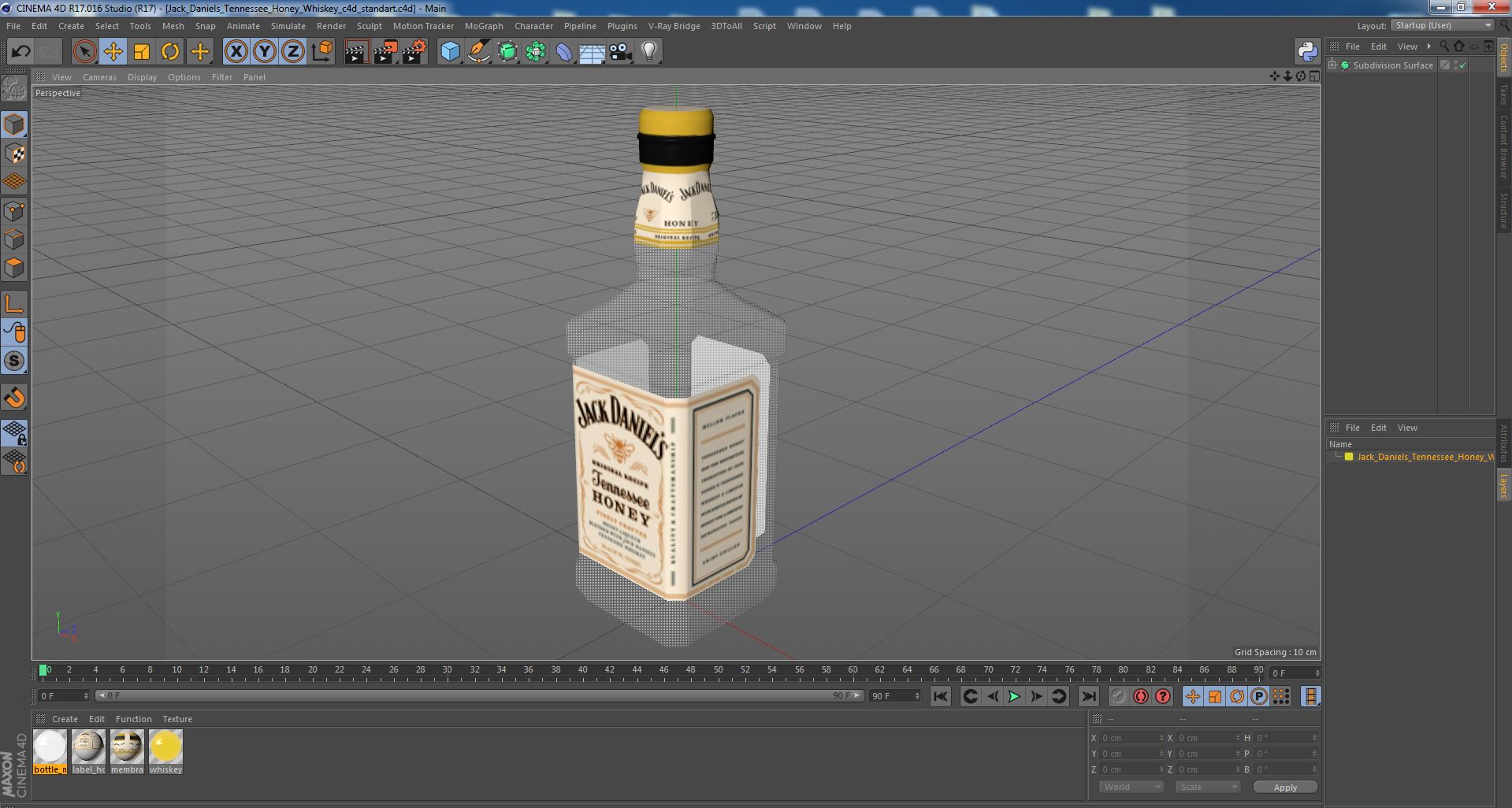Click the timeline frame 0 marker
This screenshot has height=808, width=1512.
tap(43, 670)
